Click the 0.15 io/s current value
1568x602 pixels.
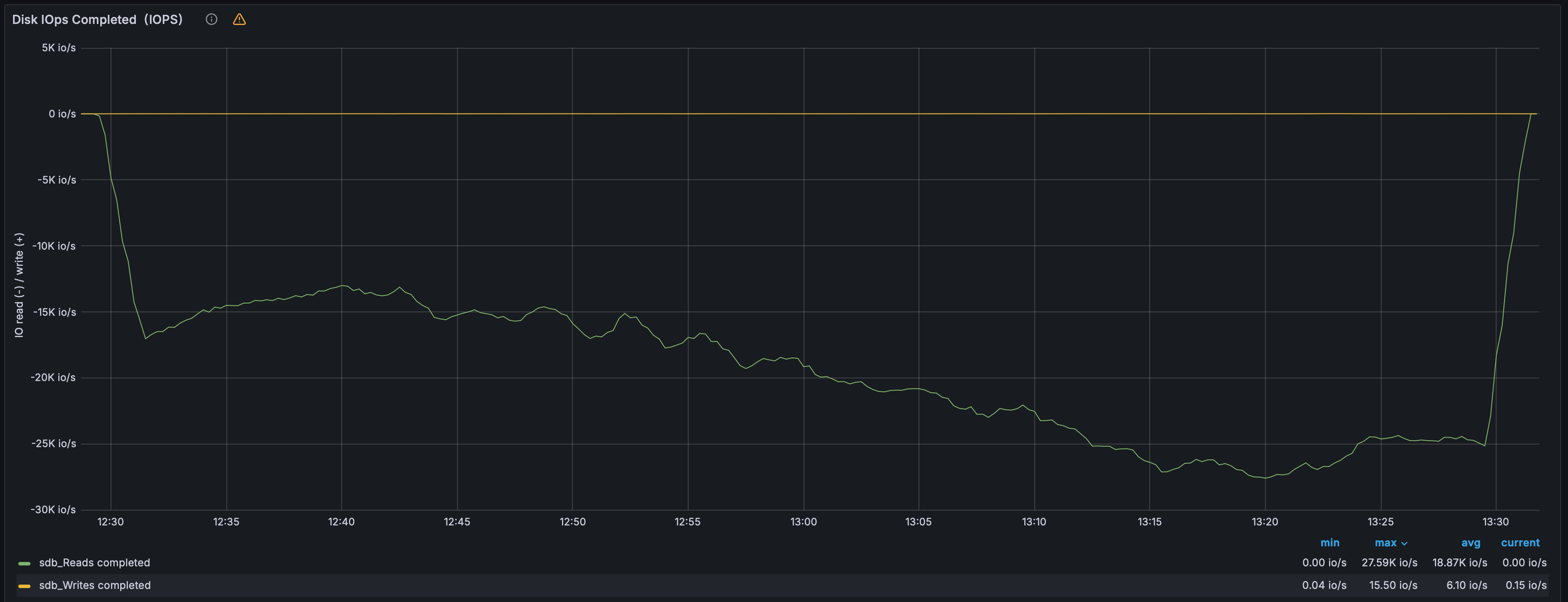(x=1526, y=585)
